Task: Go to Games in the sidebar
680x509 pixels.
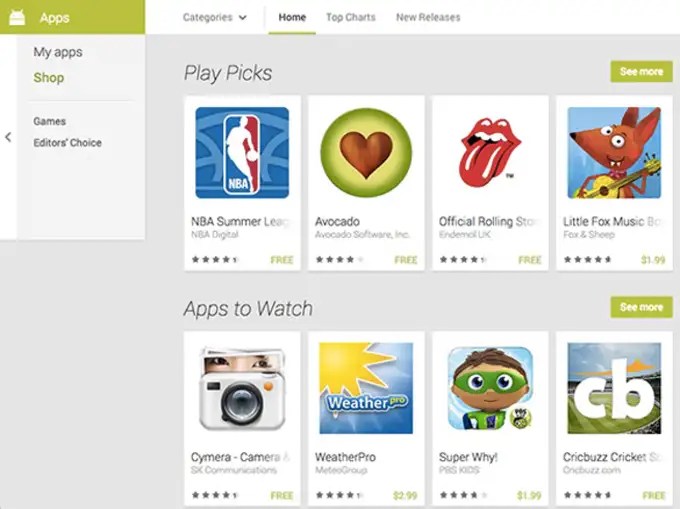Action: click(x=49, y=121)
